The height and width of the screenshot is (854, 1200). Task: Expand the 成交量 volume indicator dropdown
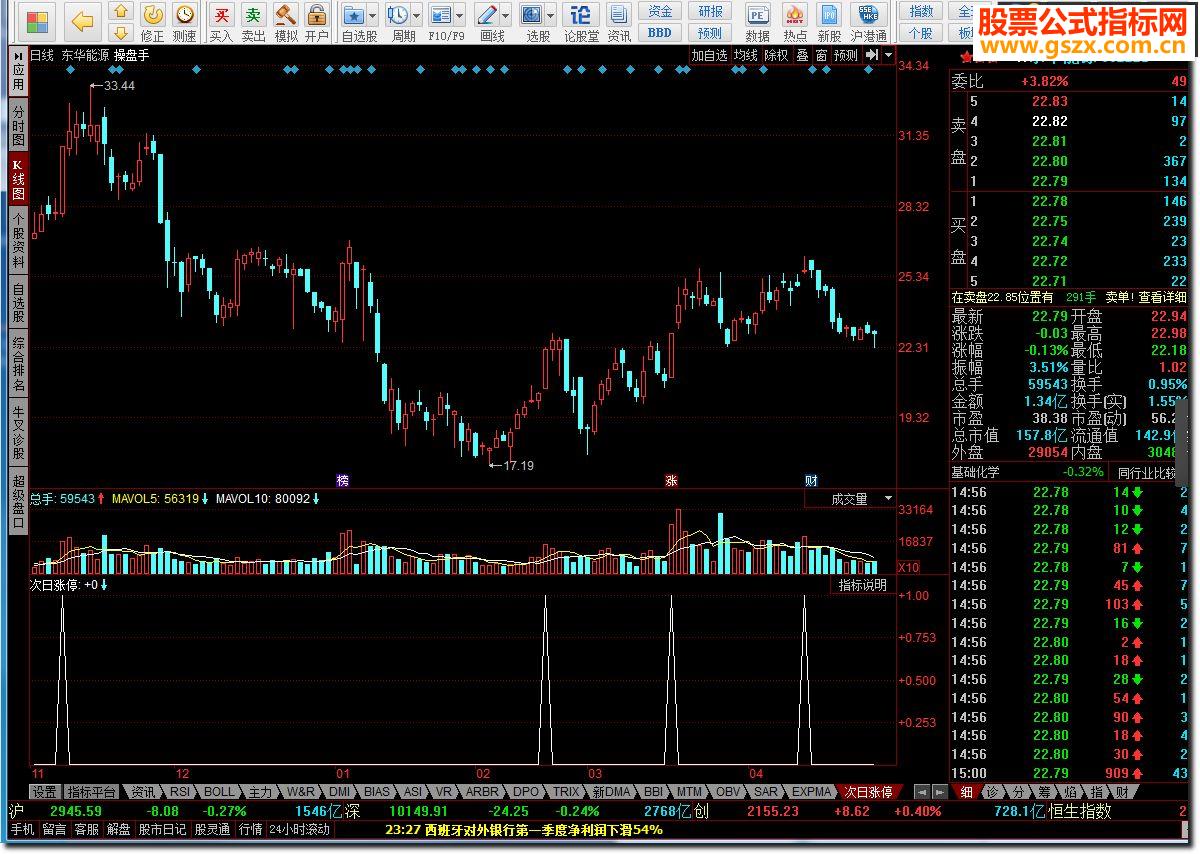point(888,498)
